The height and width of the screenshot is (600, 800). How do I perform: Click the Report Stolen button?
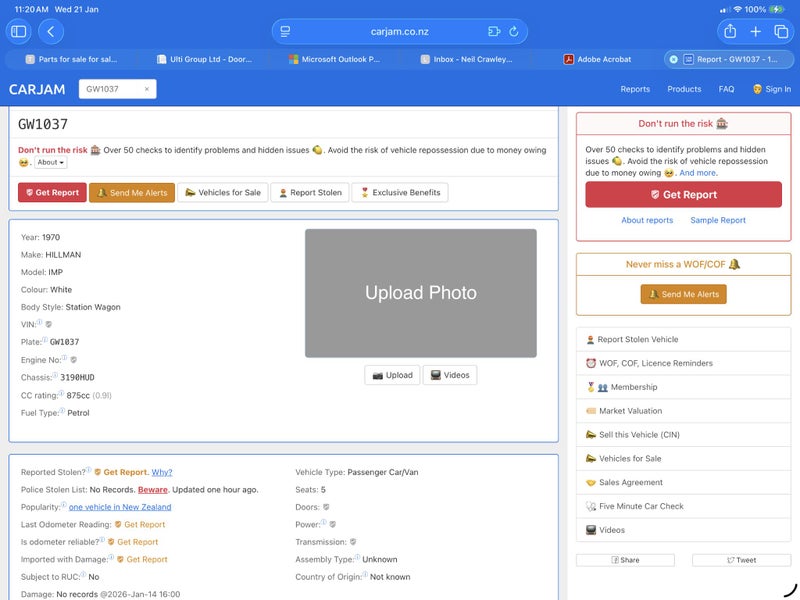click(309, 192)
